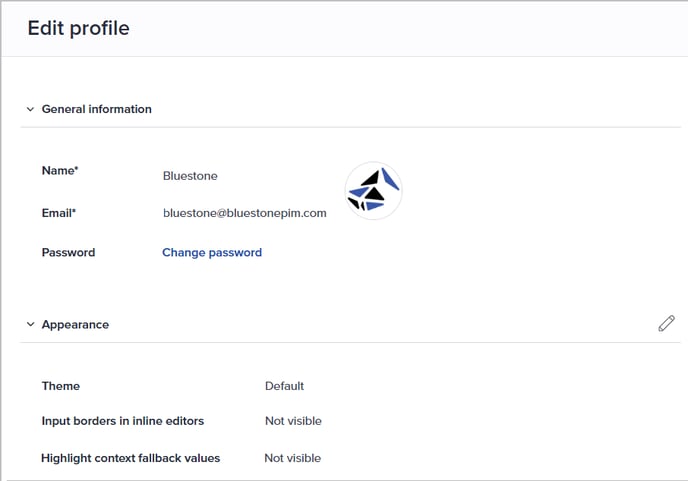Click Input borders in inline editors label
Viewport: 688px width, 481px height.
(122, 421)
